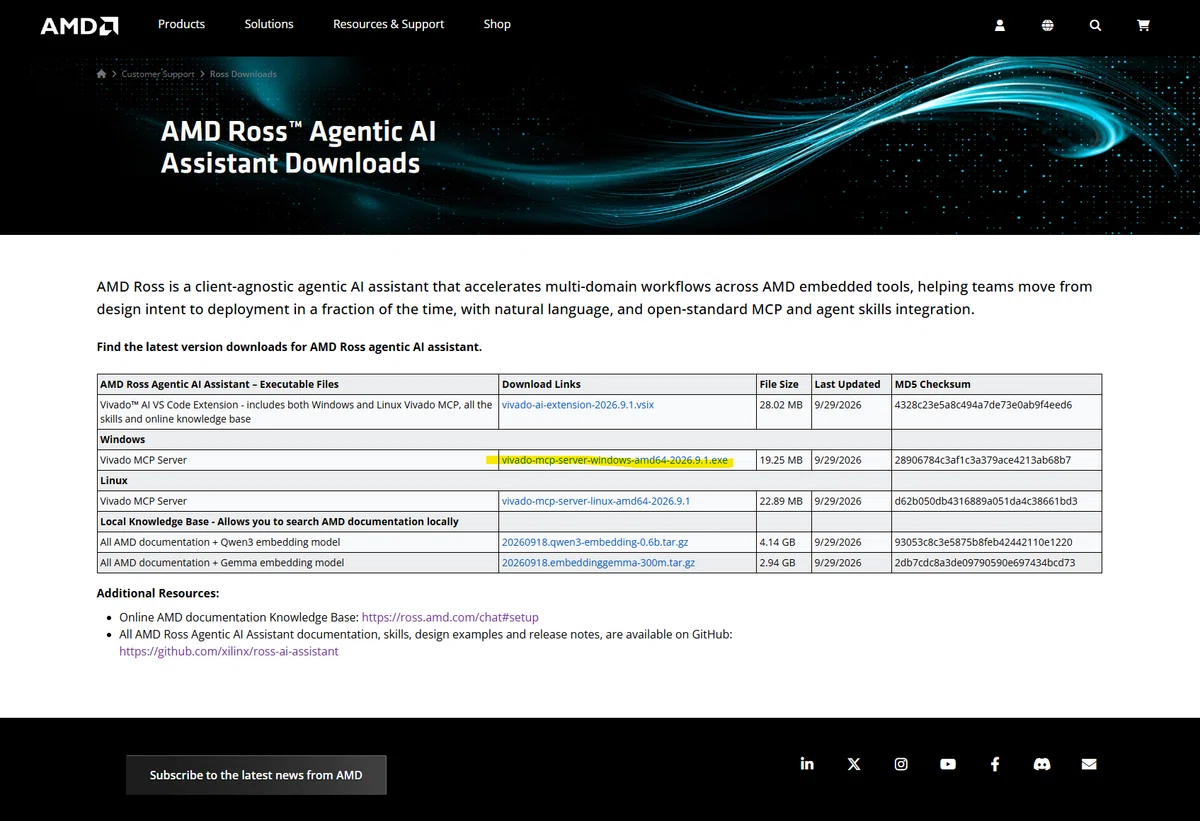Open the Resources & Support menu
The image size is (1200, 821).
click(388, 24)
